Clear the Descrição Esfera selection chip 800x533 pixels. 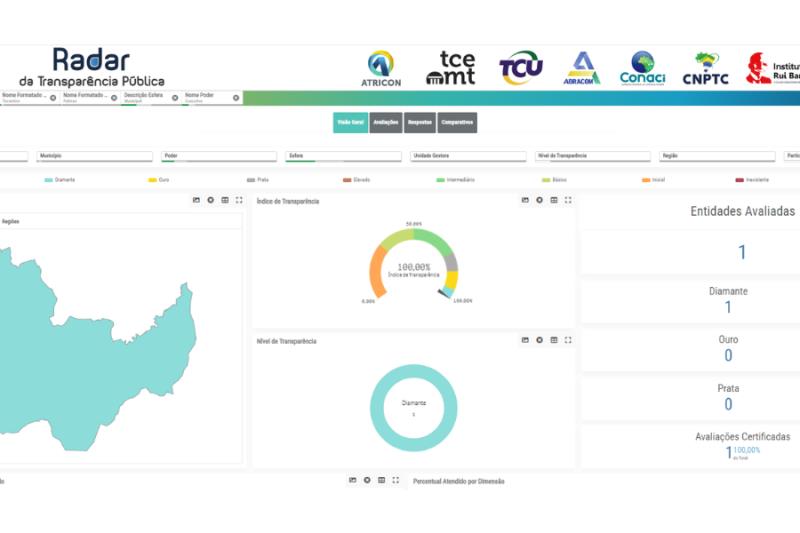[x=175, y=98]
